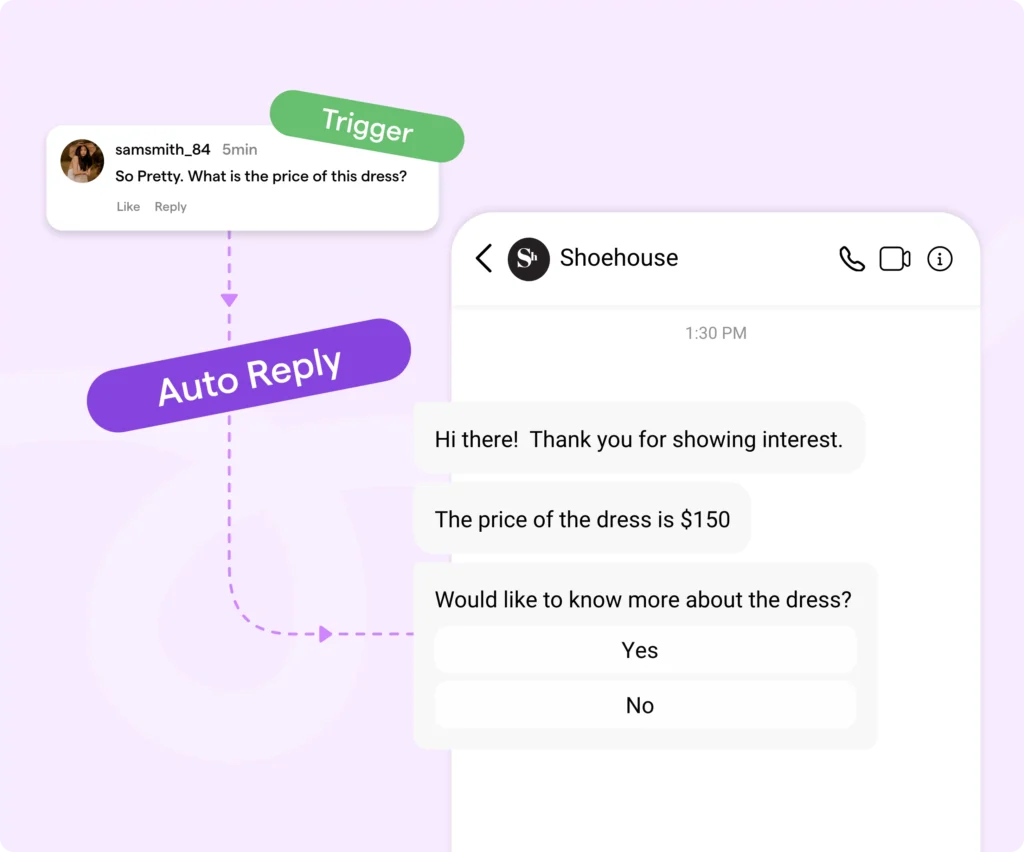Click the 'Would like to know more' question

(643, 599)
